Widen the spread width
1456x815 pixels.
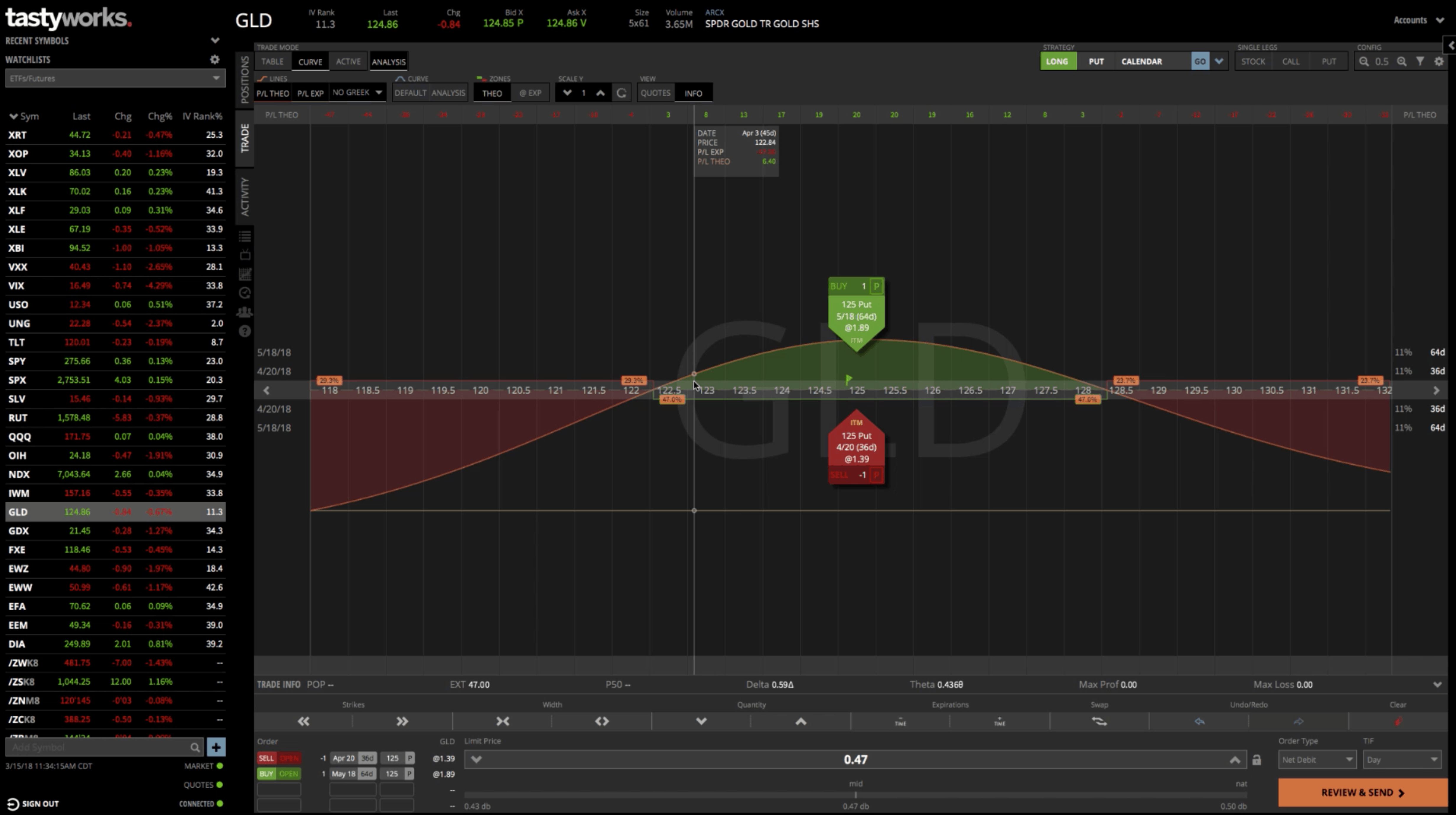click(x=602, y=721)
